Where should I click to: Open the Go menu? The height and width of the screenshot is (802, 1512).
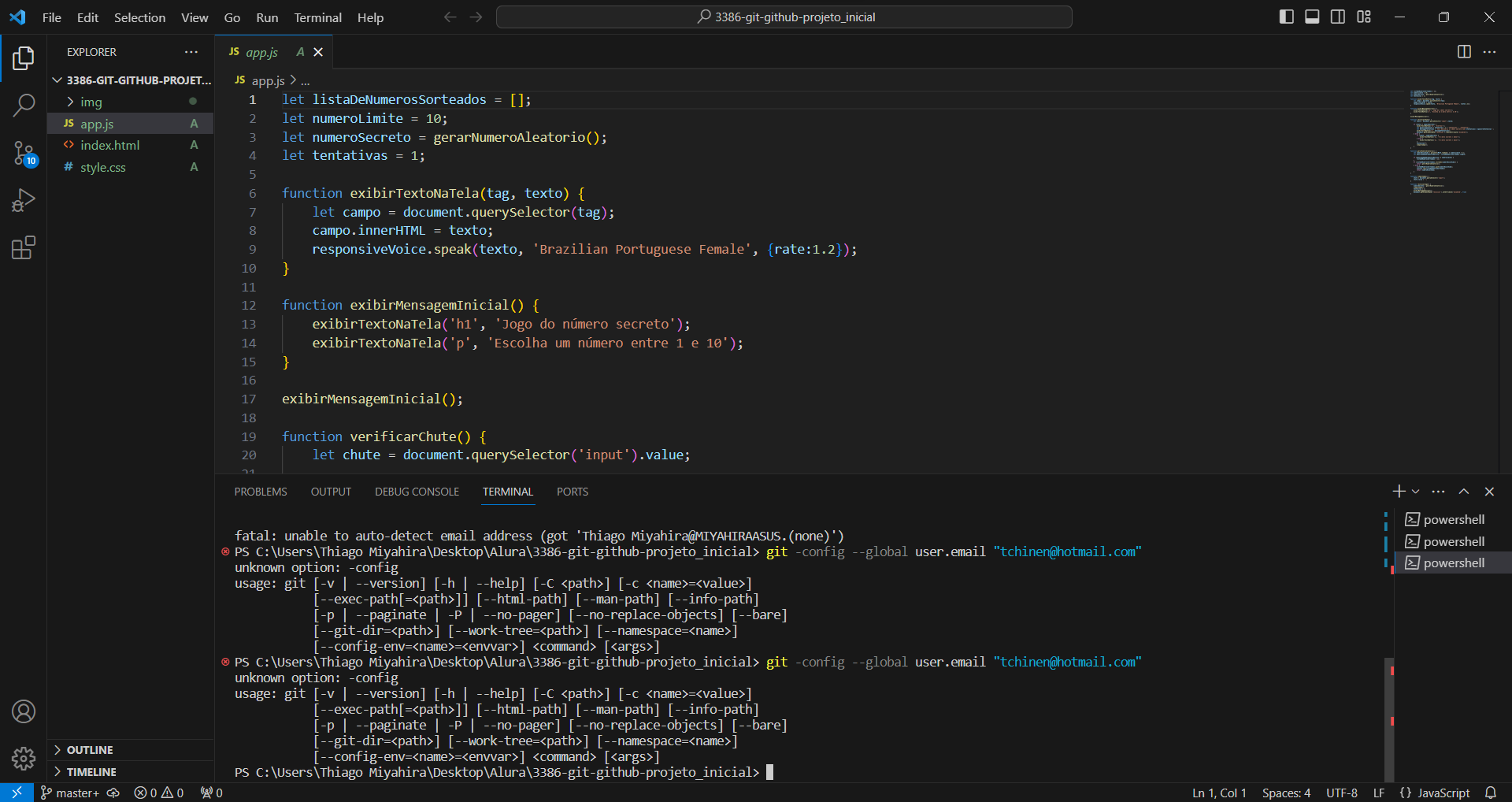(x=232, y=17)
